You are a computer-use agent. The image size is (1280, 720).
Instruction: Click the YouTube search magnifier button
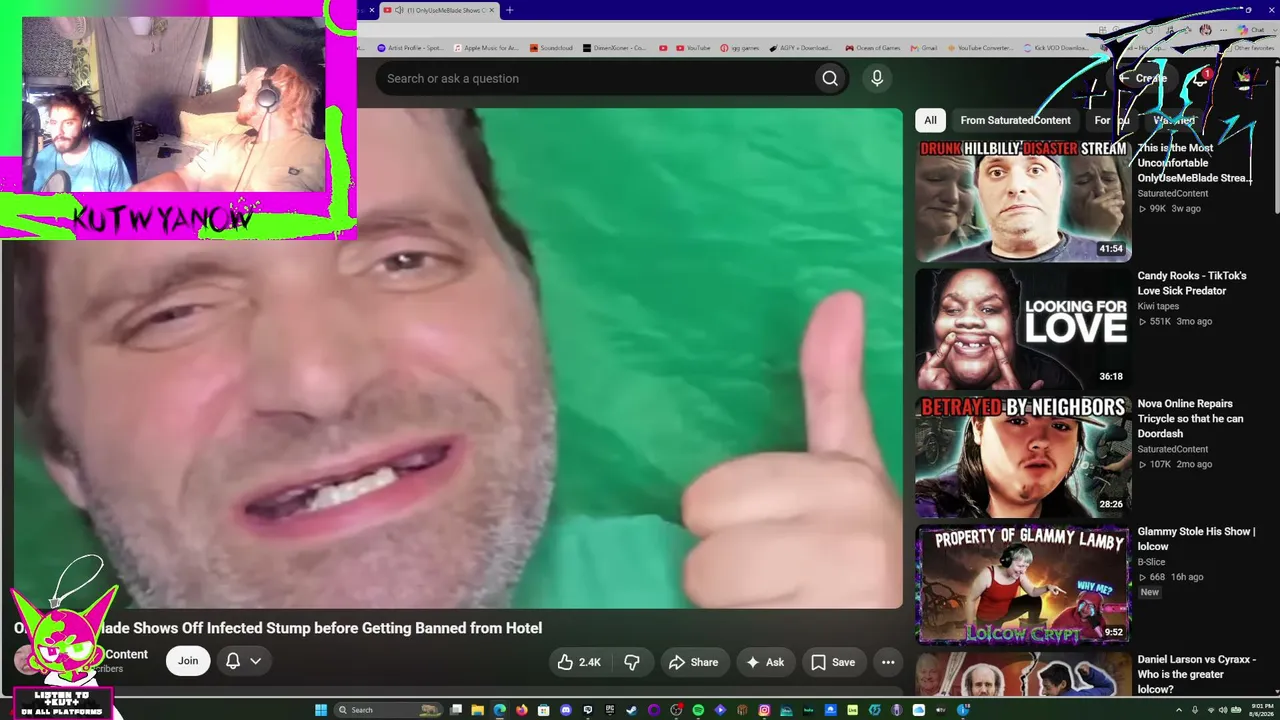click(830, 78)
